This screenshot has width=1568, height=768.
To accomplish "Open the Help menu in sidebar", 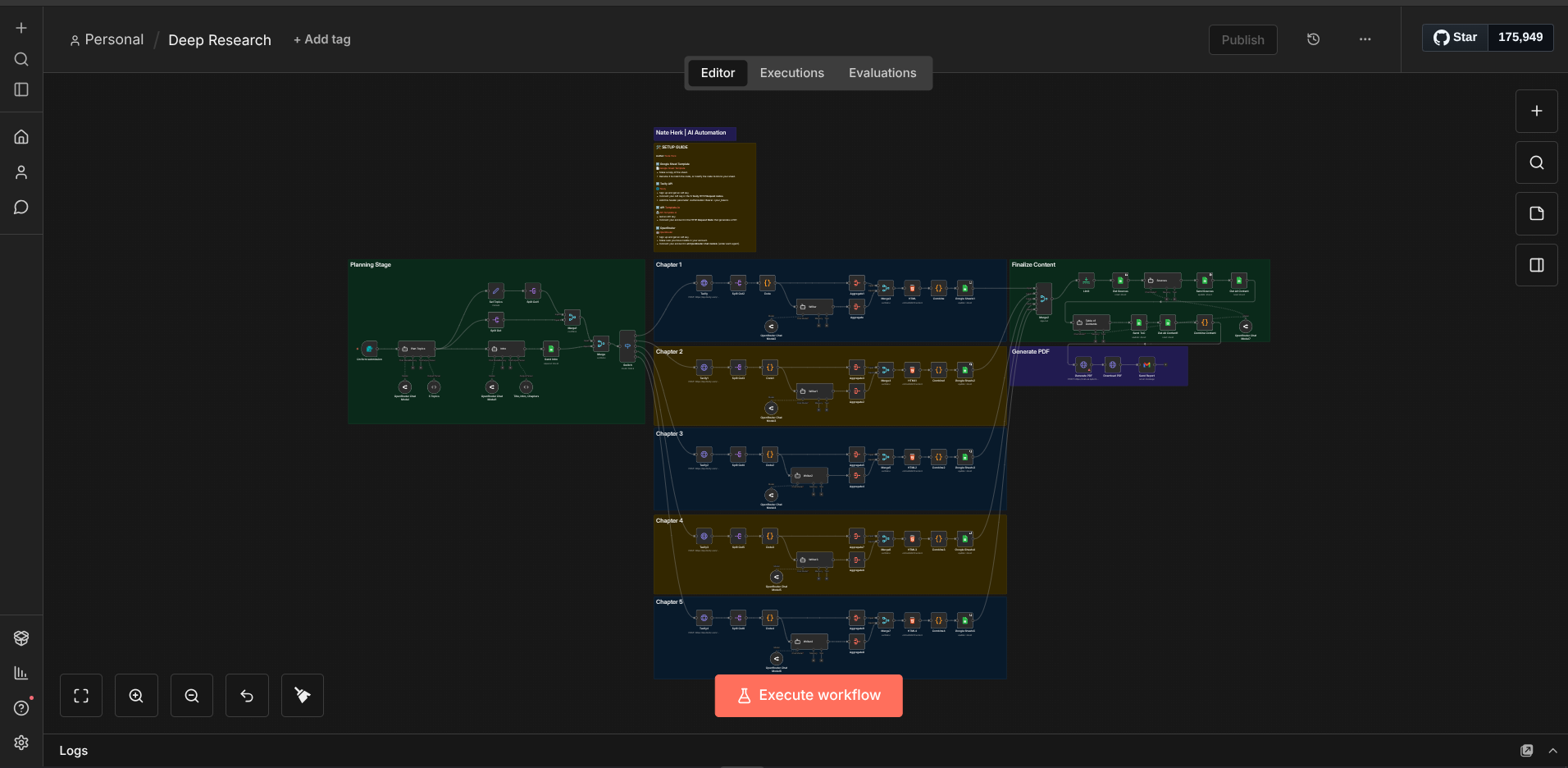I will coord(21,708).
